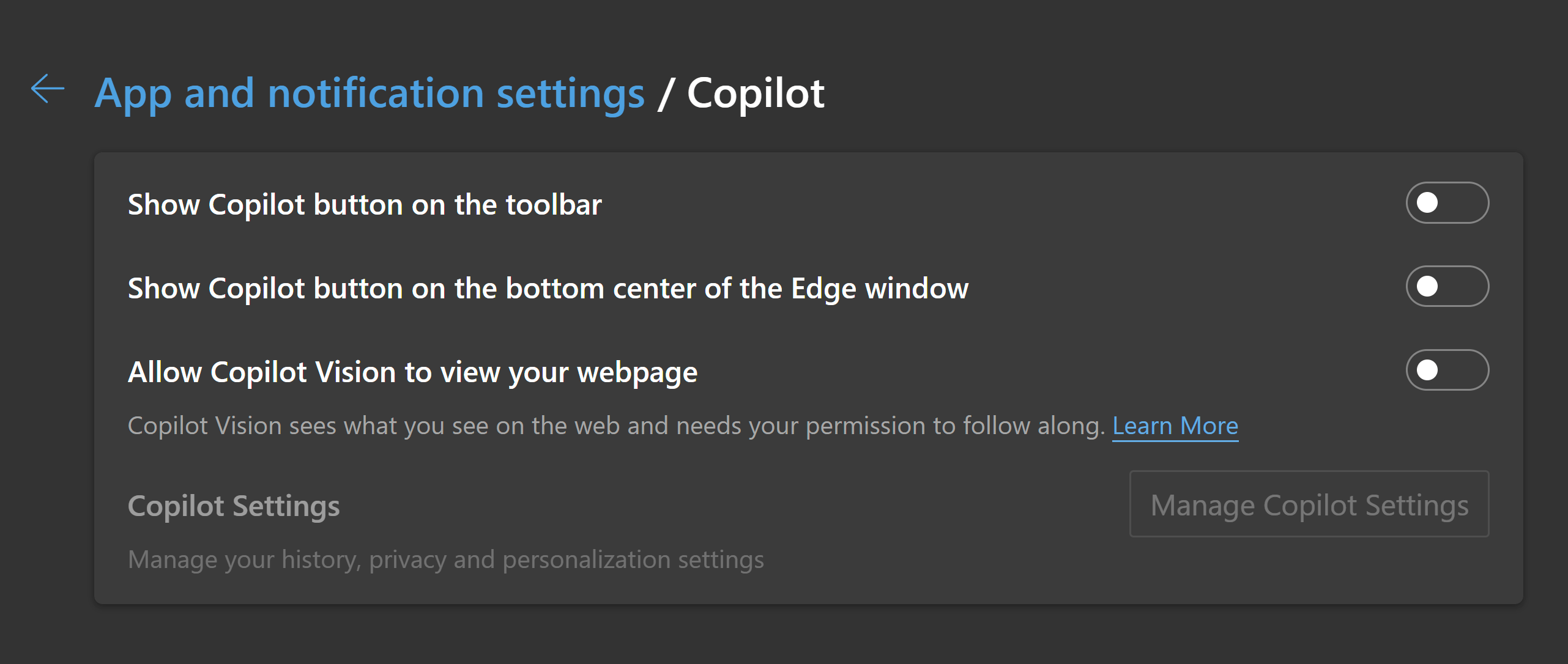Open the Learn More link
The height and width of the screenshot is (664, 1568).
[x=1175, y=426]
